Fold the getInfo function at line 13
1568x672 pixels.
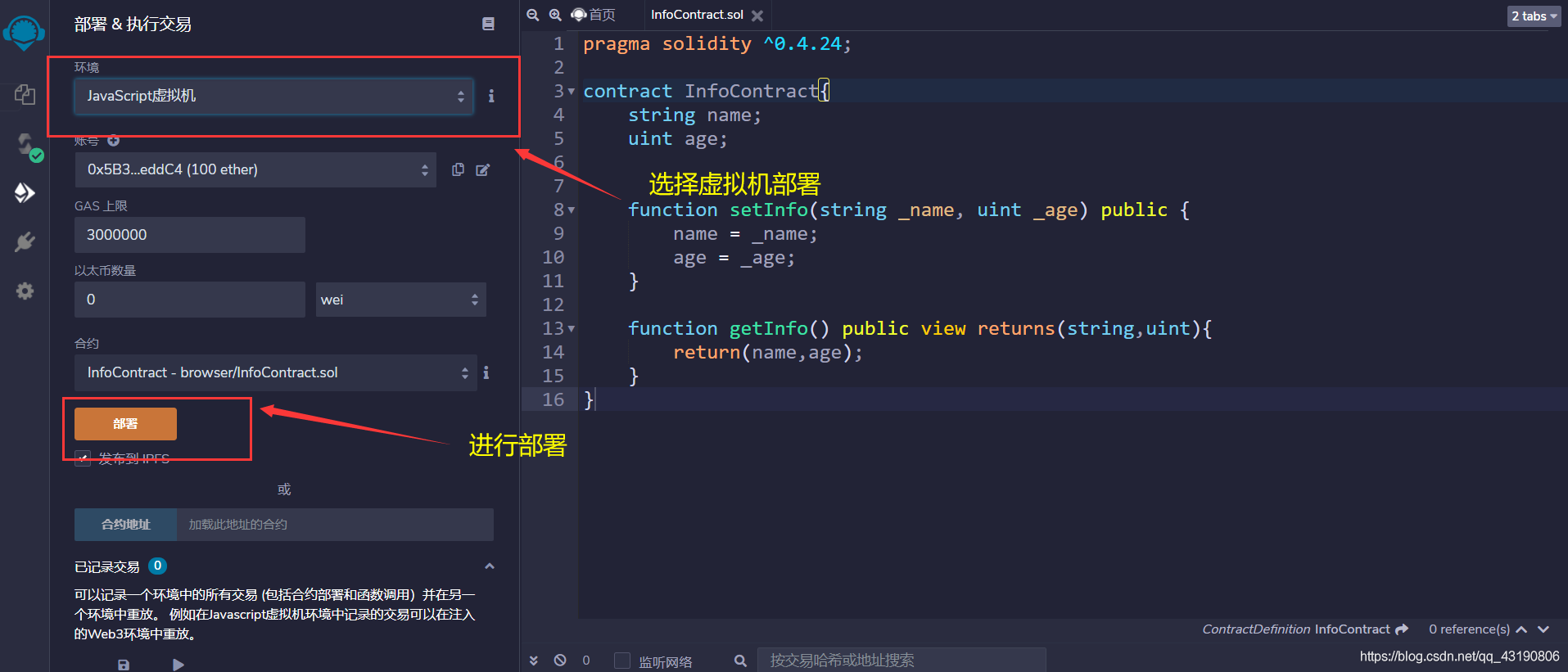coord(572,329)
